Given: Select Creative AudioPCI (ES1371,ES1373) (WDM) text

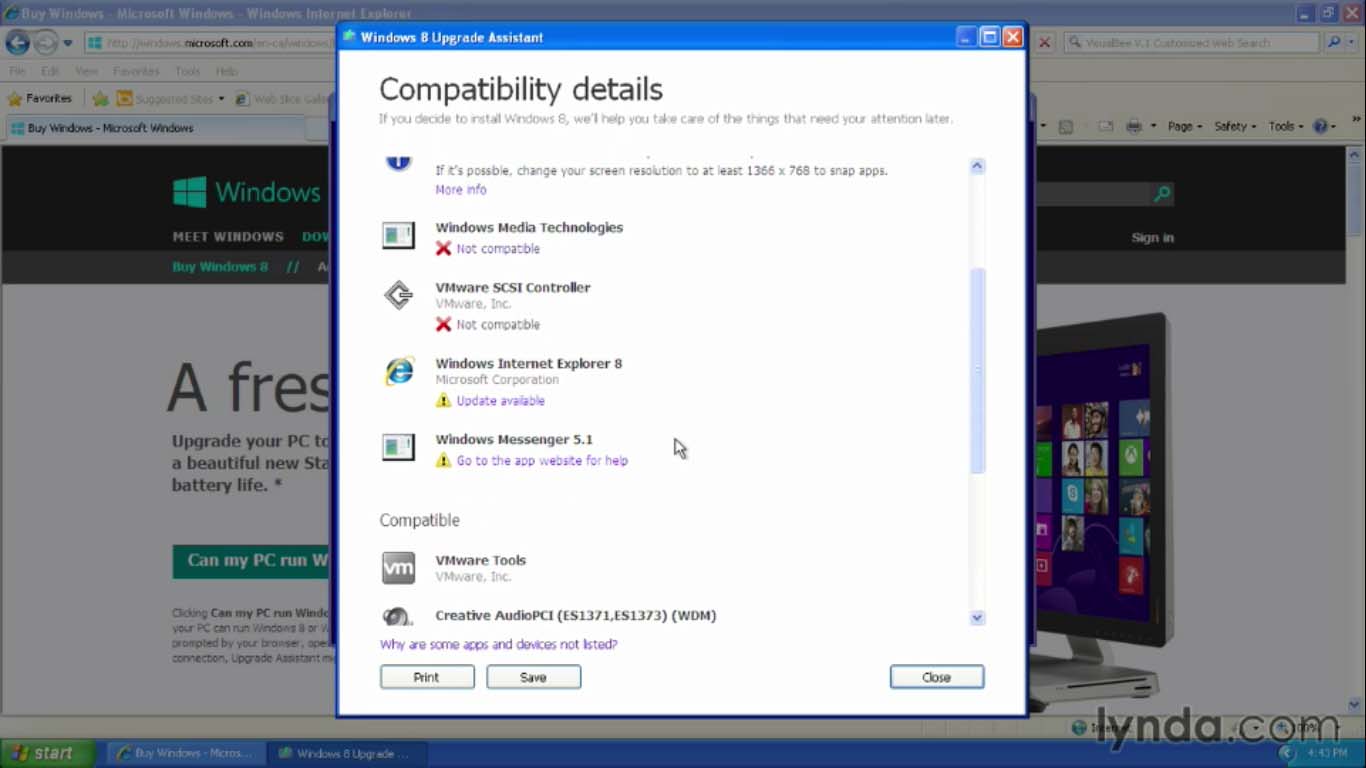Looking at the screenshot, I should tap(575, 616).
